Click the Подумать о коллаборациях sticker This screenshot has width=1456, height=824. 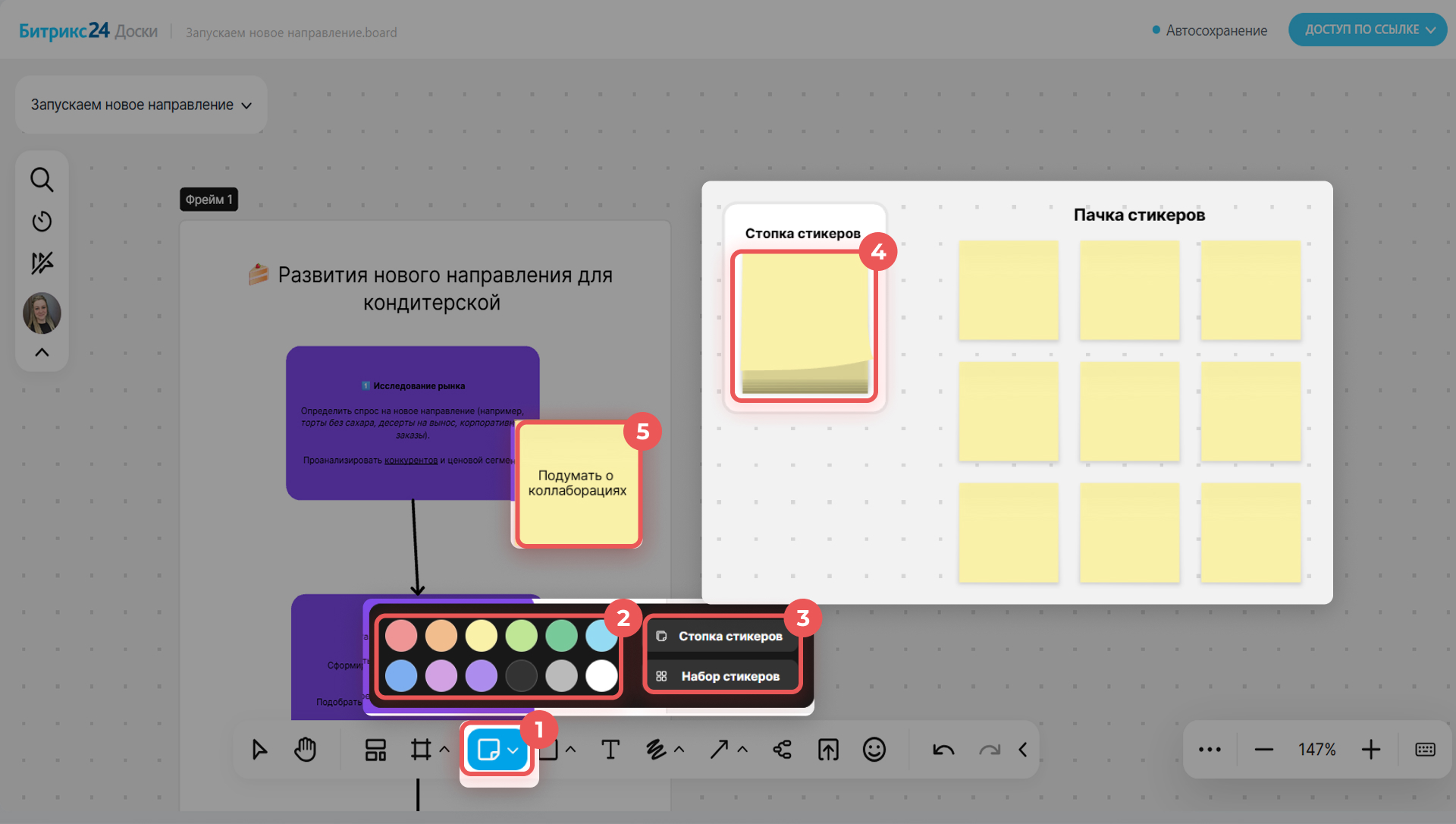pyautogui.click(x=578, y=483)
